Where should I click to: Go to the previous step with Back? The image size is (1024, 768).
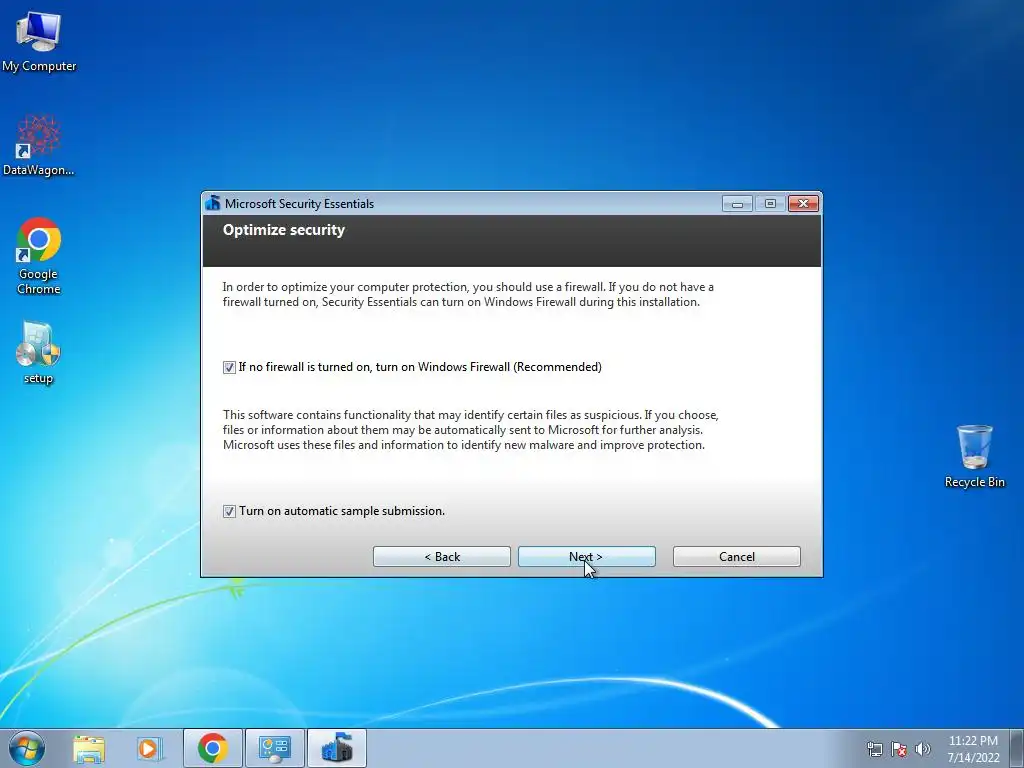coord(442,556)
